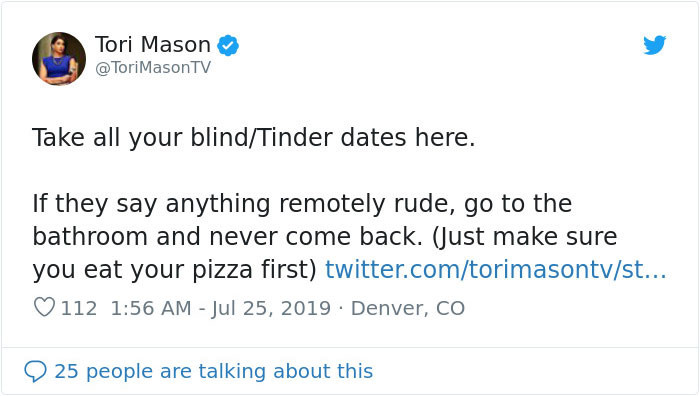Open Tori Mason's profile picture
The width and height of the screenshot is (700, 396).
coord(59,58)
